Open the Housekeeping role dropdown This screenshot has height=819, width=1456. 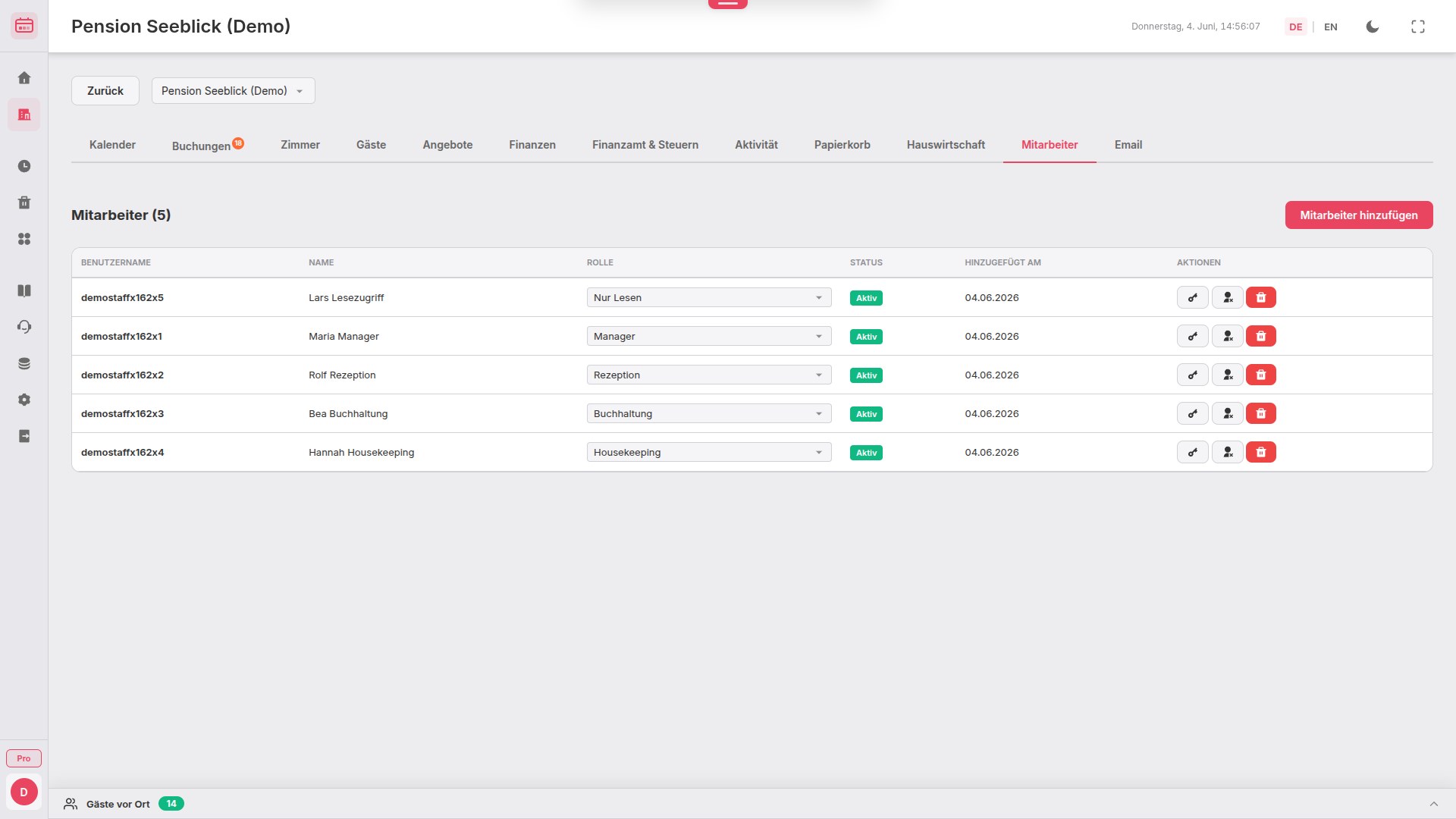pos(708,452)
